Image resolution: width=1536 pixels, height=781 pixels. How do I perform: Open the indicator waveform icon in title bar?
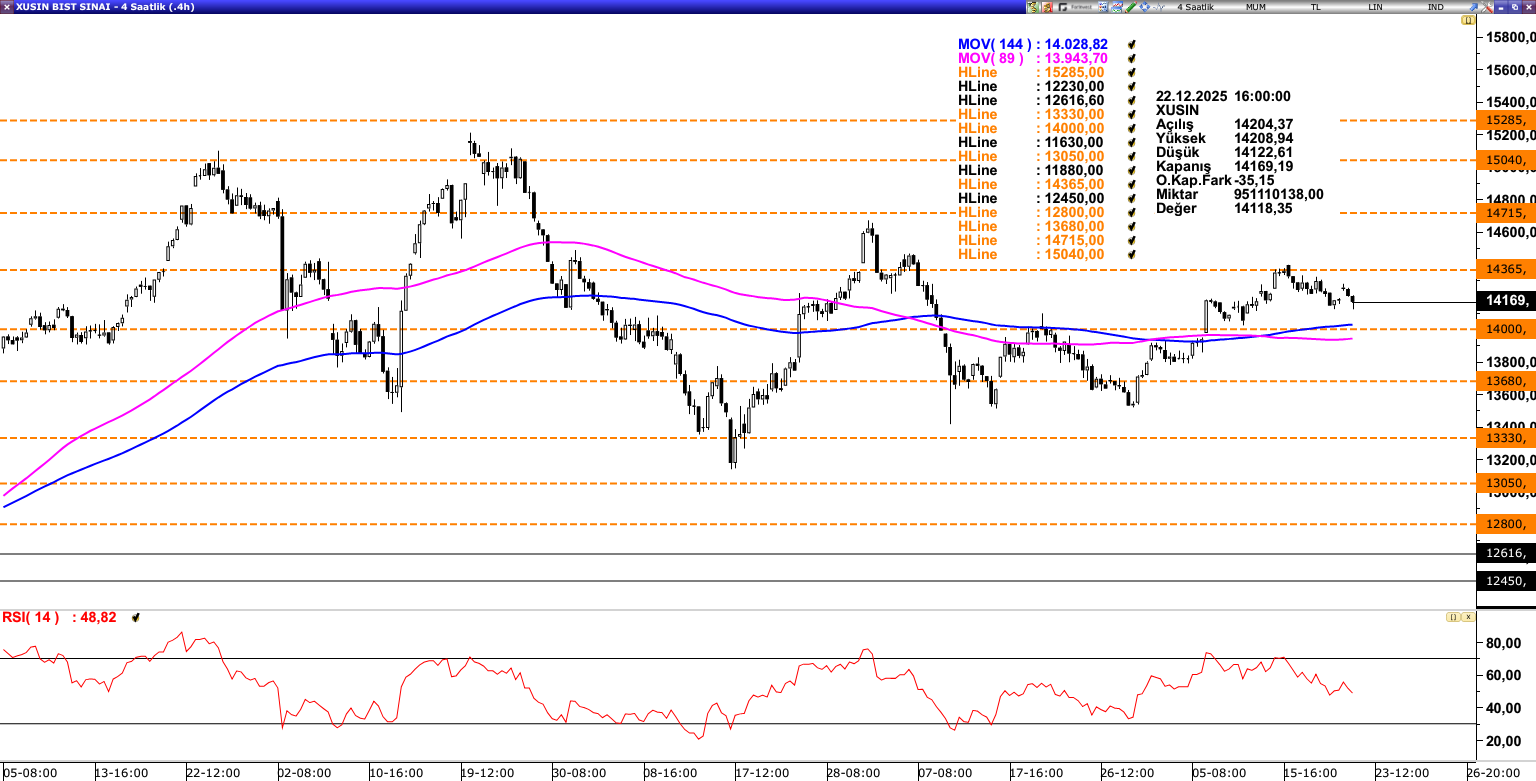[x=1159, y=7]
